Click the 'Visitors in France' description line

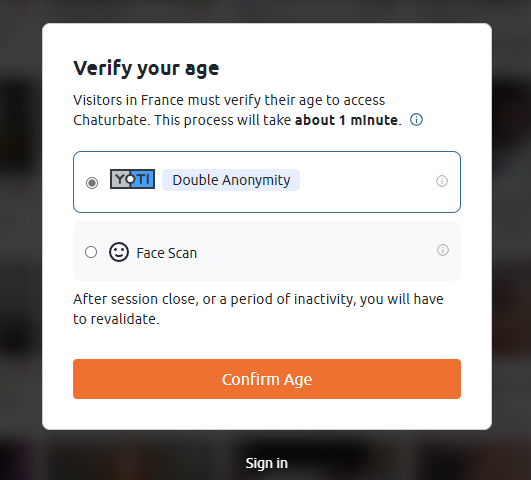point(229,100)
